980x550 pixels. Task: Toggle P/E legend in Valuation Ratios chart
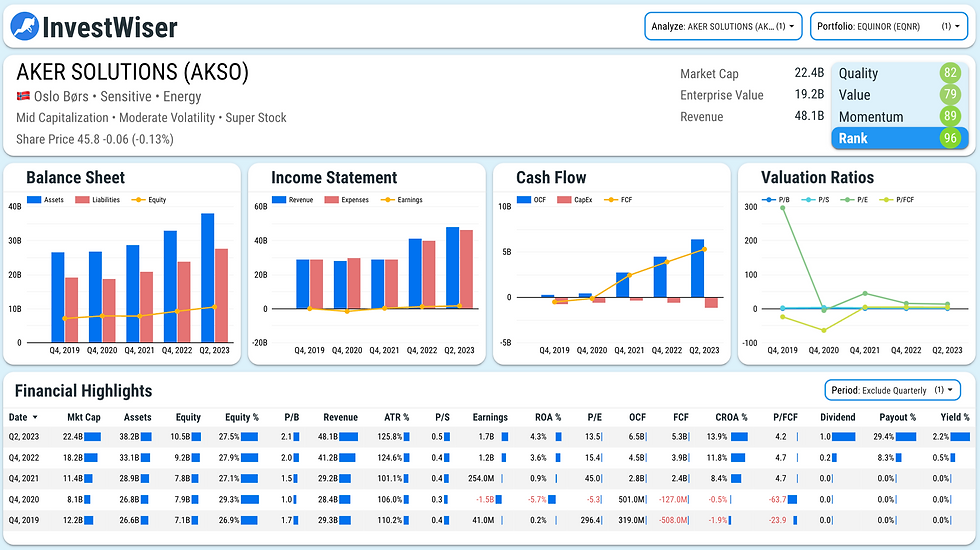coord(854,200)
